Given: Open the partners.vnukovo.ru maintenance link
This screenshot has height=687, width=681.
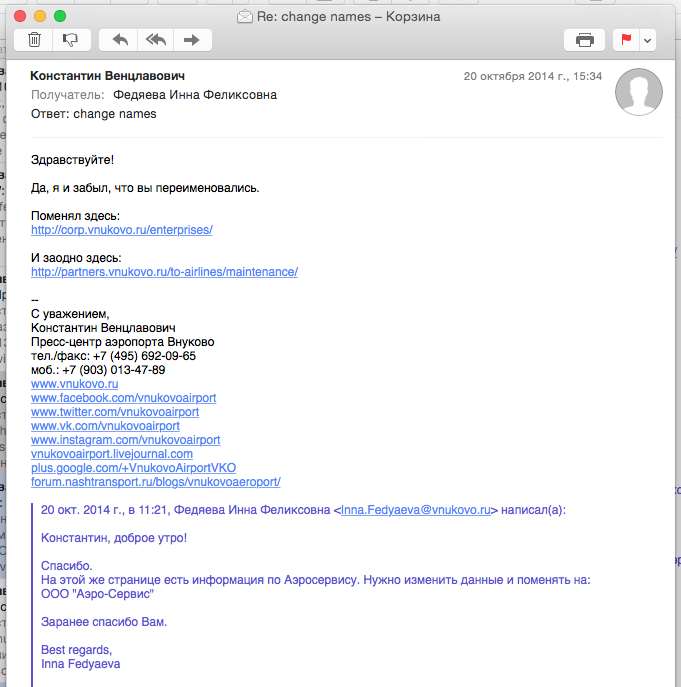Looking at the screenshot, I should coord(164,272).
